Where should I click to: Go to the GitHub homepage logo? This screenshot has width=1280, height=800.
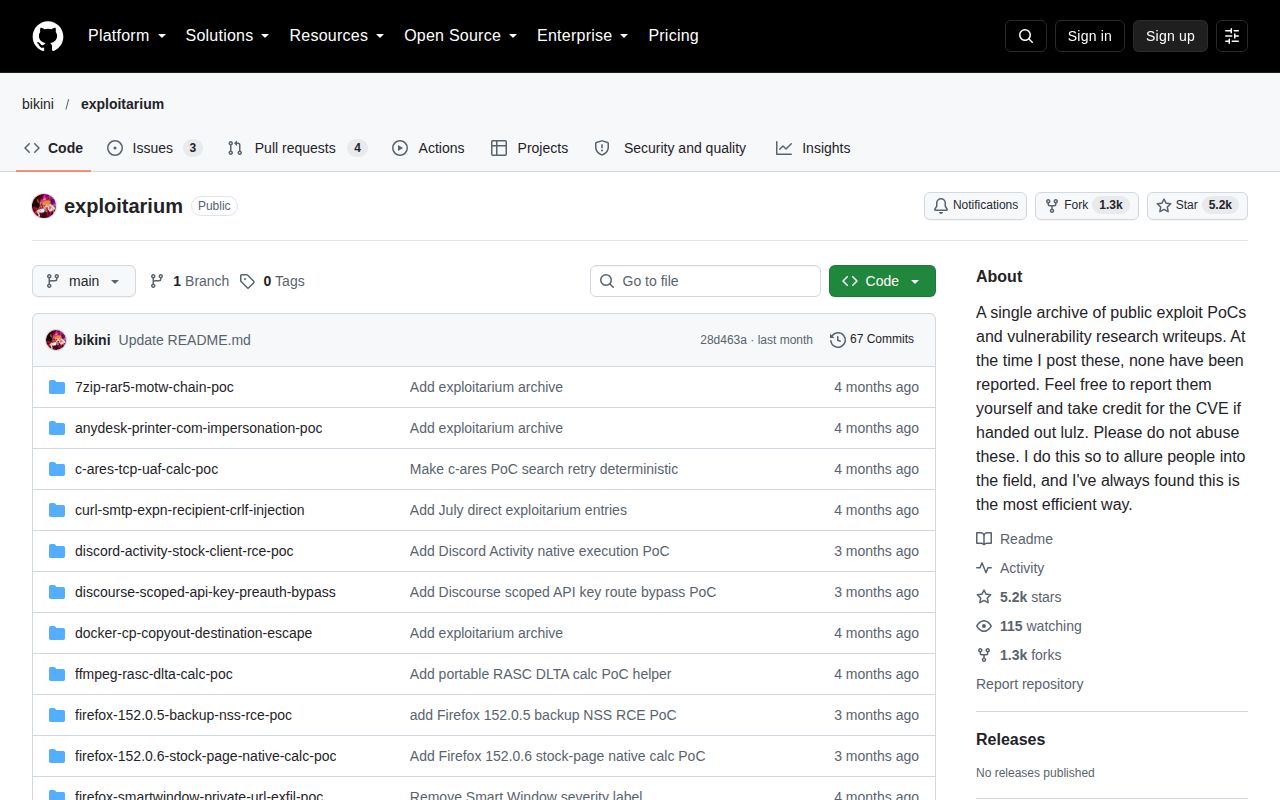point(48,36)
